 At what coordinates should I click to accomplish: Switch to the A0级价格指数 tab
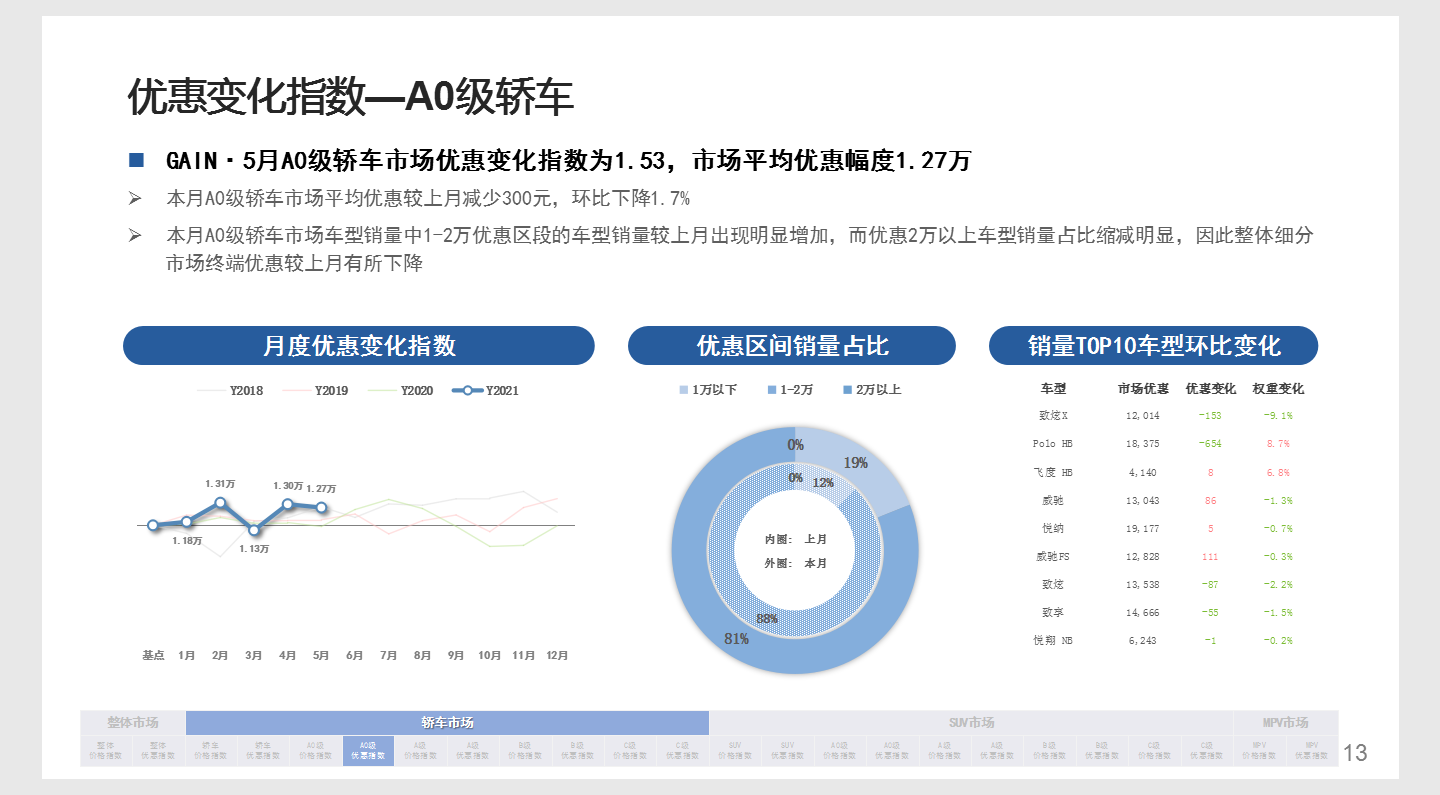click(x=317, y=750)
